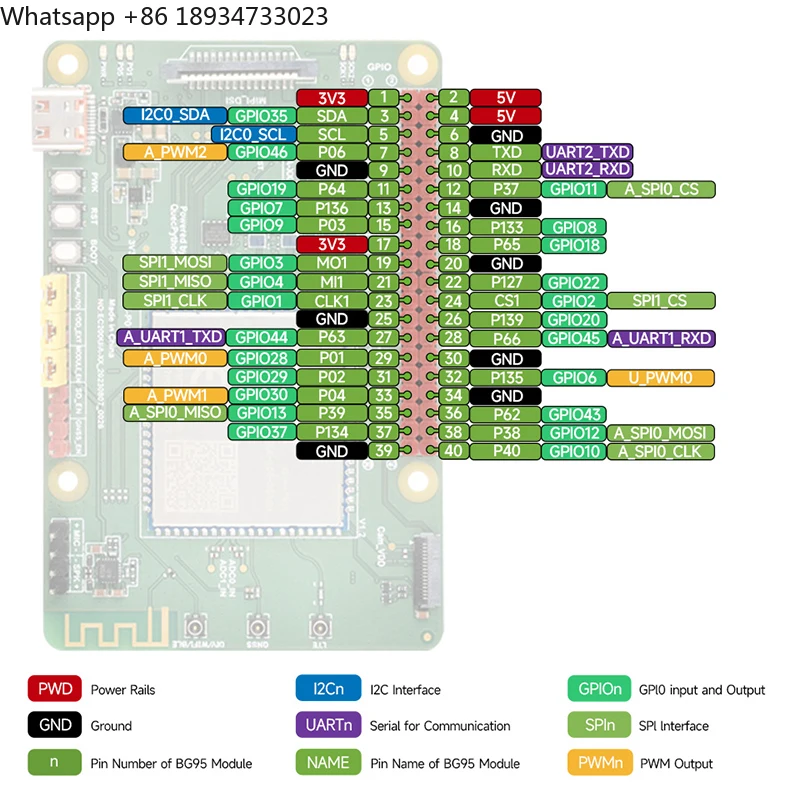Click the P136 pin name

(x=332, y=208)
